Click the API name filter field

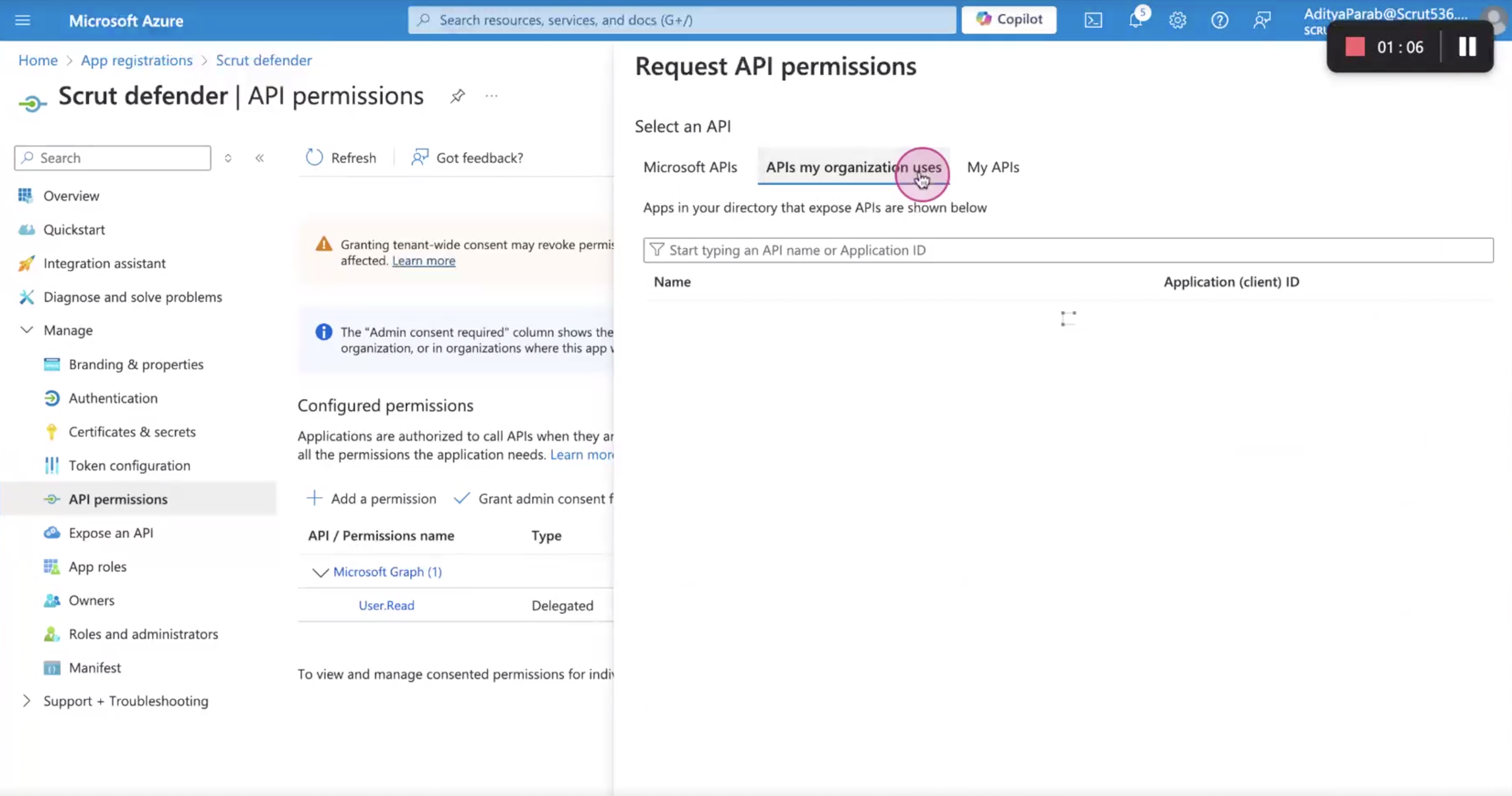point(1068,250)
